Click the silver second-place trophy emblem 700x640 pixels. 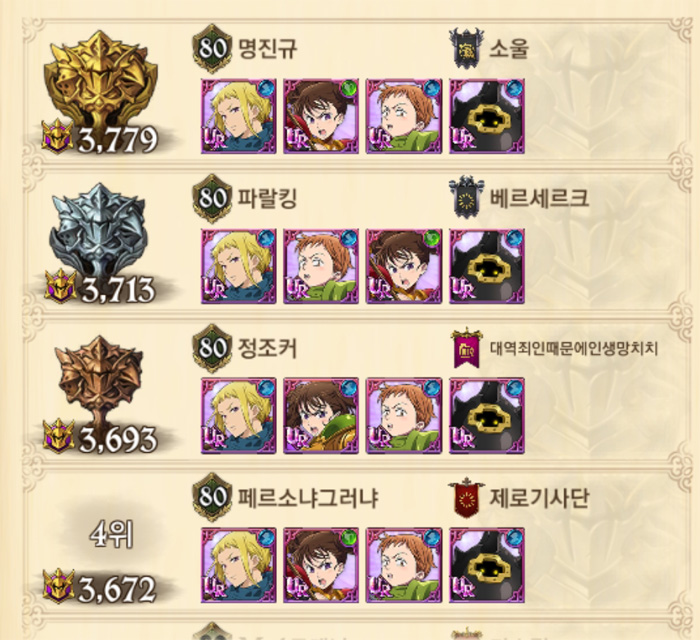click(99, 229)
